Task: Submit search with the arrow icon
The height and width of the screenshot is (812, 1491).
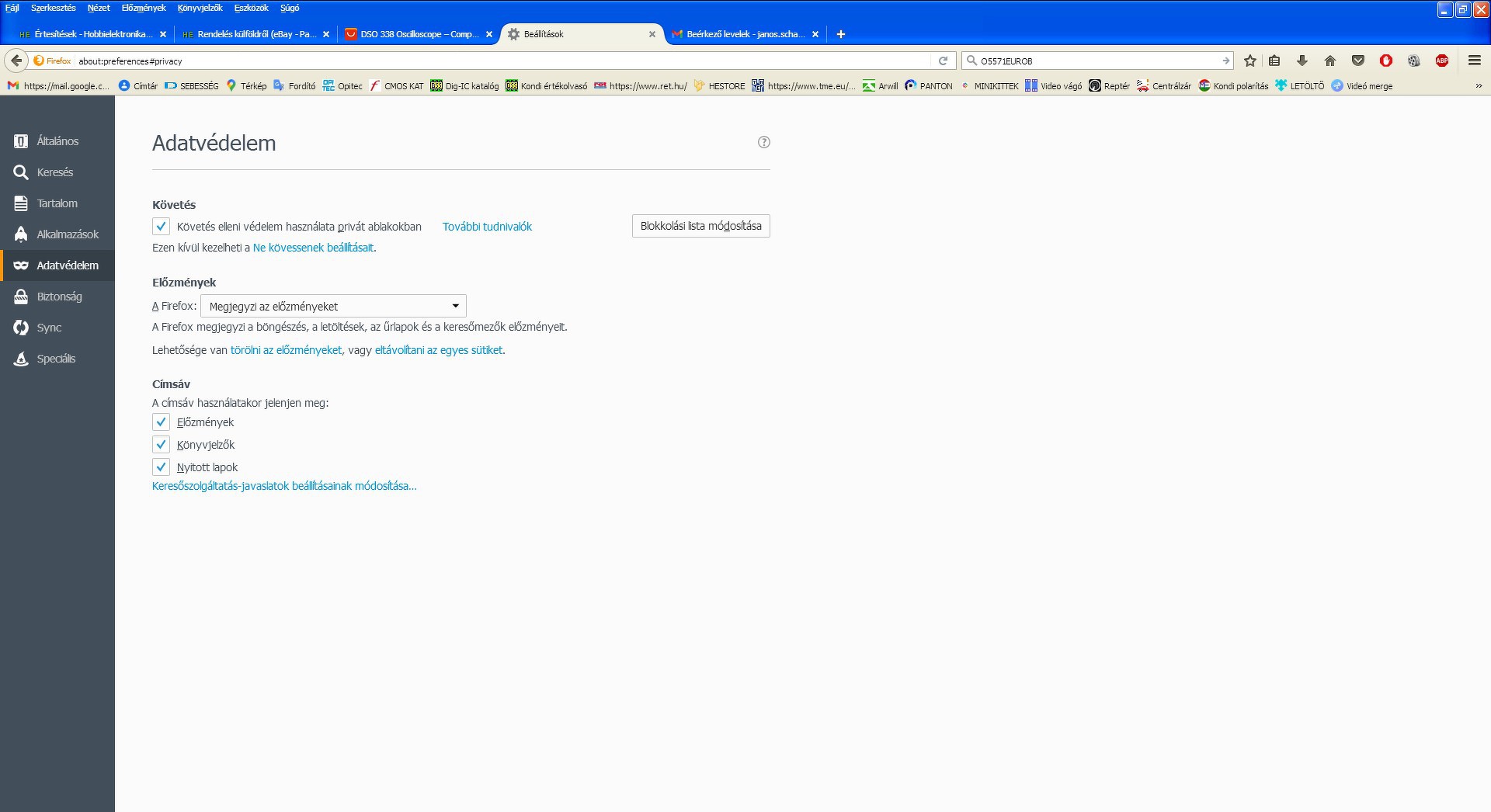Action: (1225, 61)
